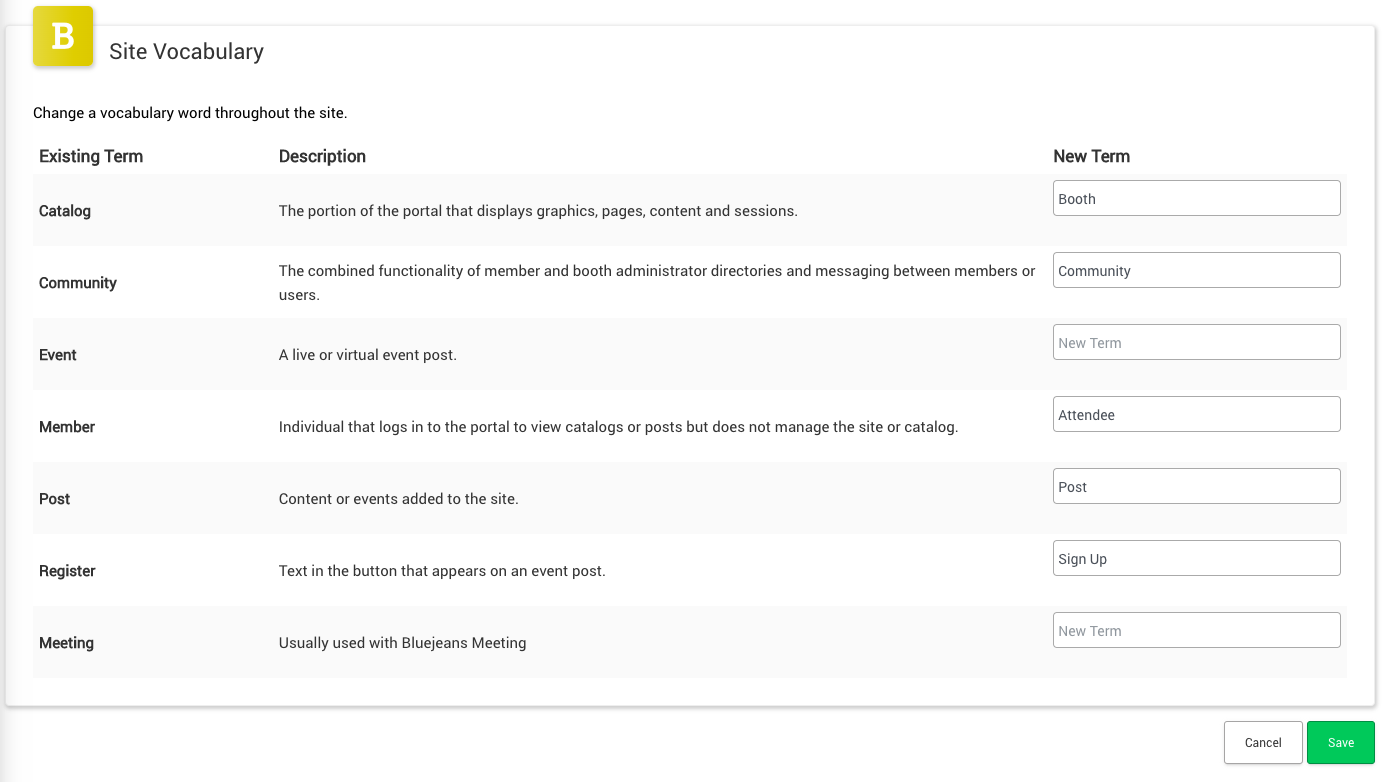Click the Register field containing Sign Up
Image resolution: width=1385 pixels, height=782 pixels.
pos(1196,558)
